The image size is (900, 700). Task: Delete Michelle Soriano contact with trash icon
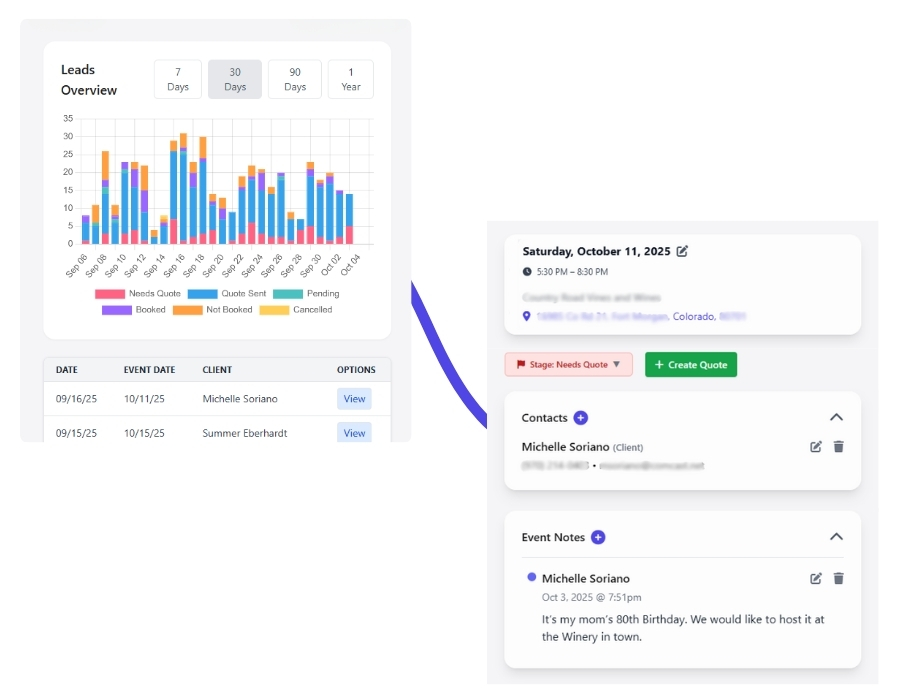838,447
